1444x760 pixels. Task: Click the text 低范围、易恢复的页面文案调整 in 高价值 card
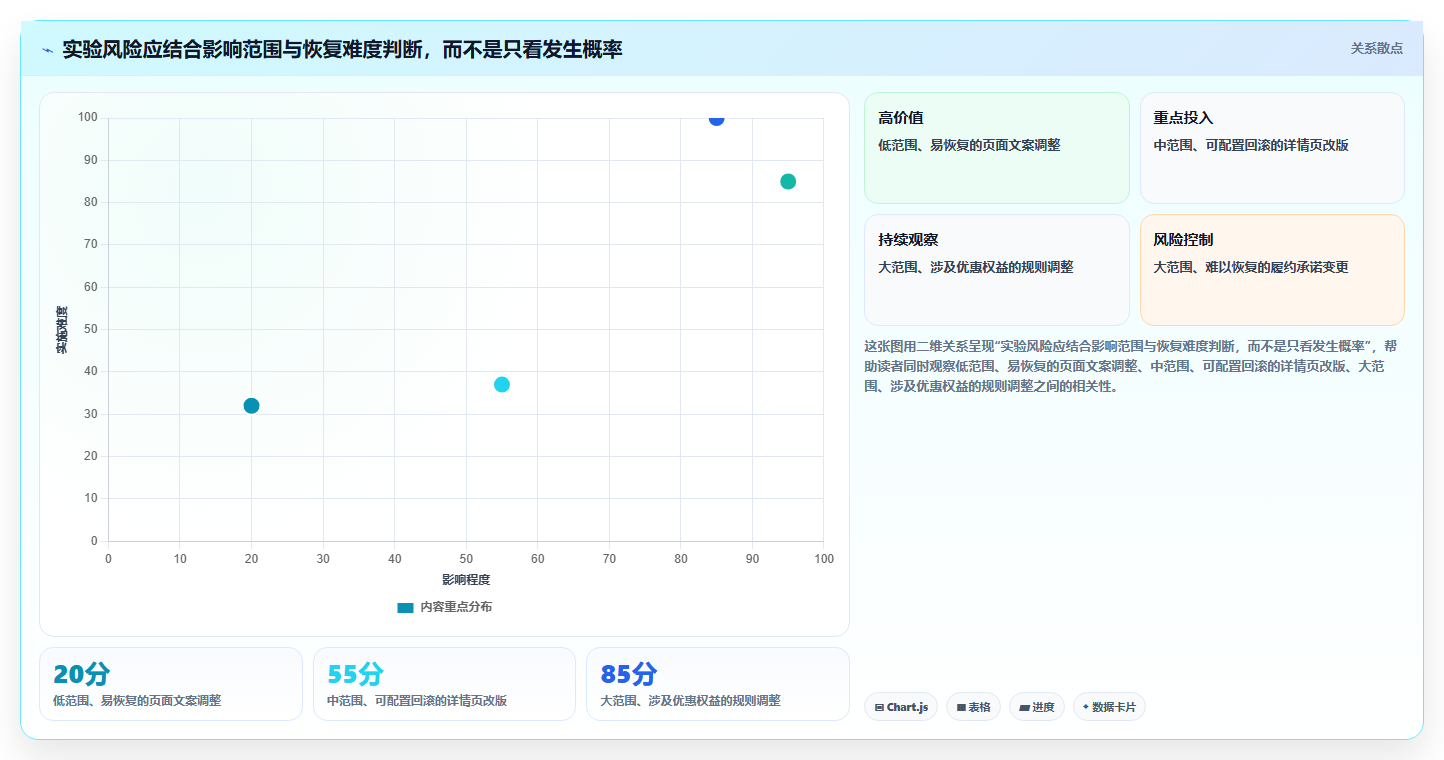tap(969, 145)
